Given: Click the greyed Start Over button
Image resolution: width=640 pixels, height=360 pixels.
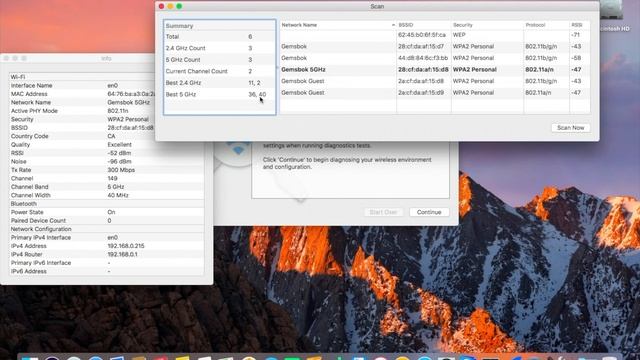Looking at the screenshot, I should pos(383,212).
